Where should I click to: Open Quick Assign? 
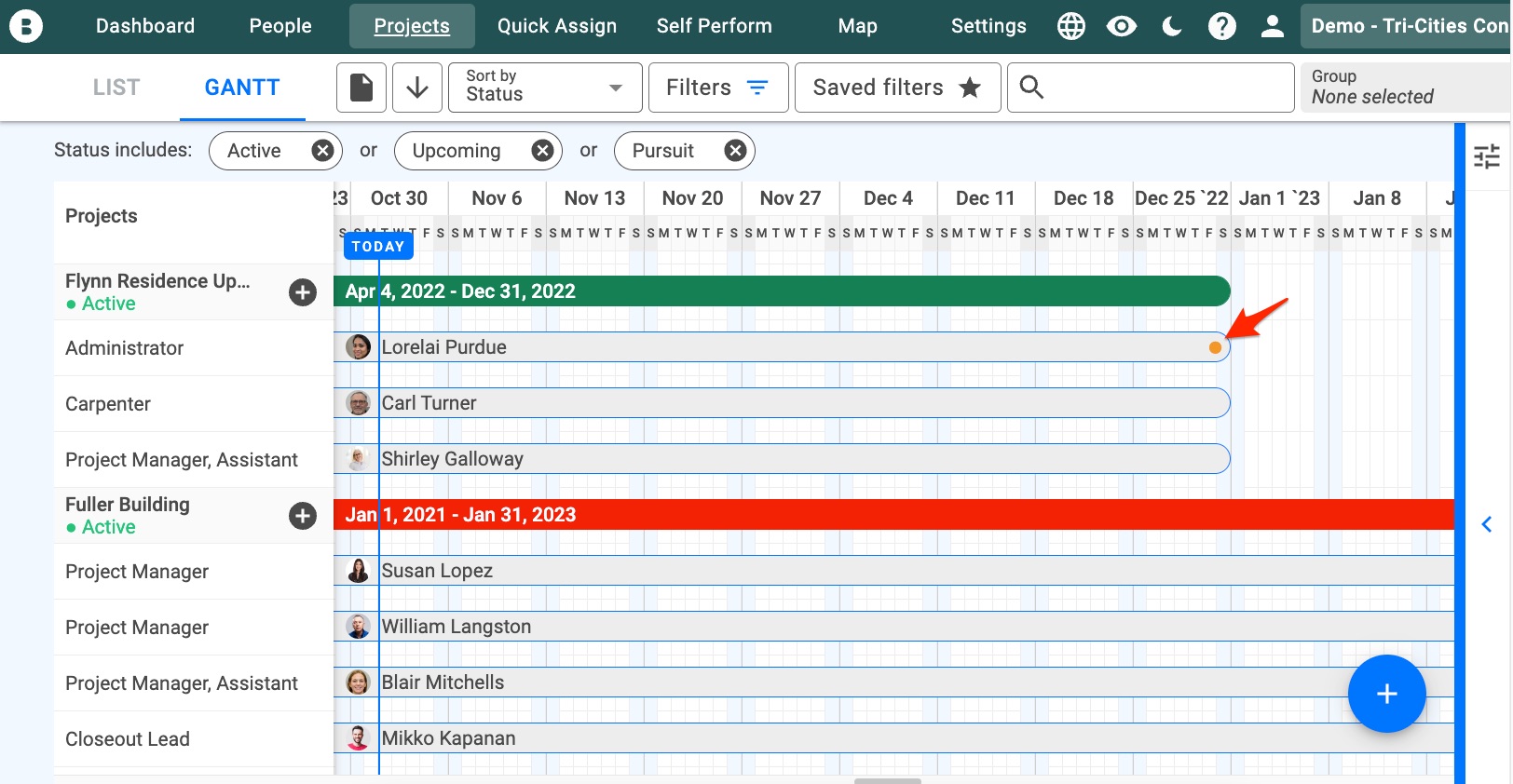point(557,26)
